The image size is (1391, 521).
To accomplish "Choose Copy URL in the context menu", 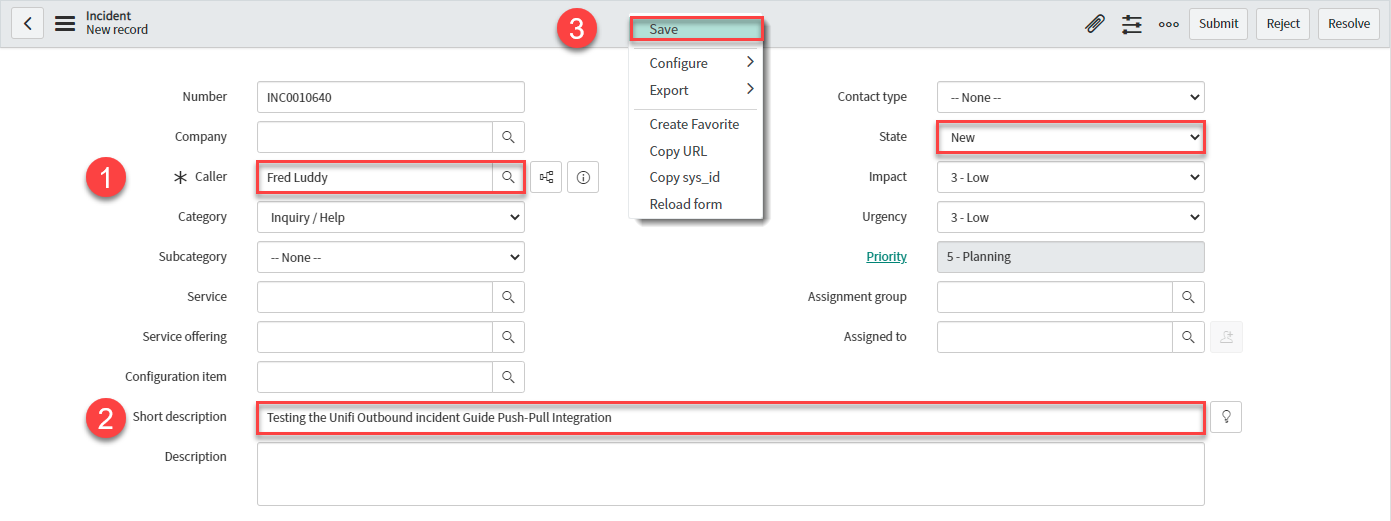I will tap(680, 151).
